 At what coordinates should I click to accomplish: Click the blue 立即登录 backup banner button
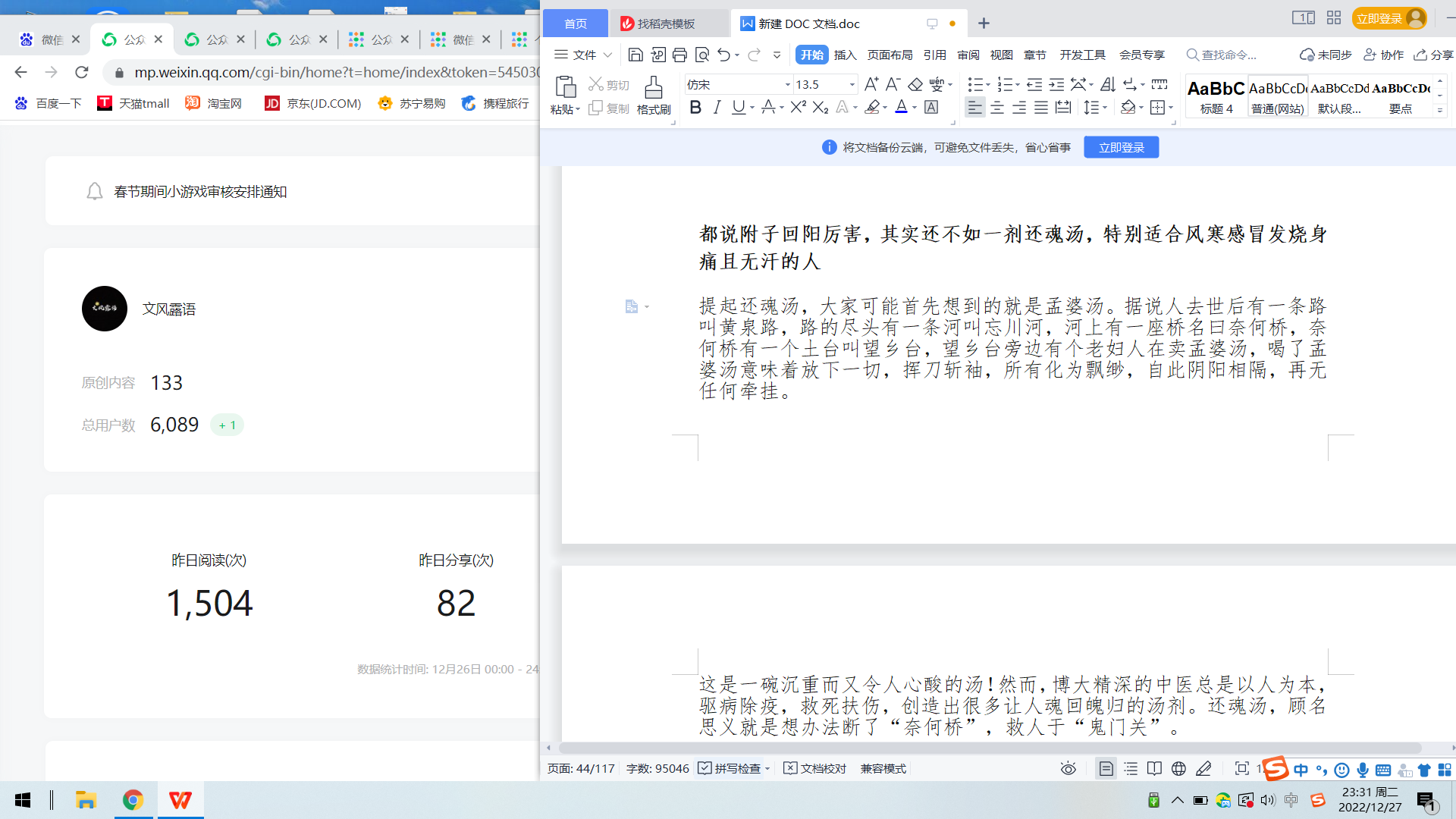(x=1121, y=147)
